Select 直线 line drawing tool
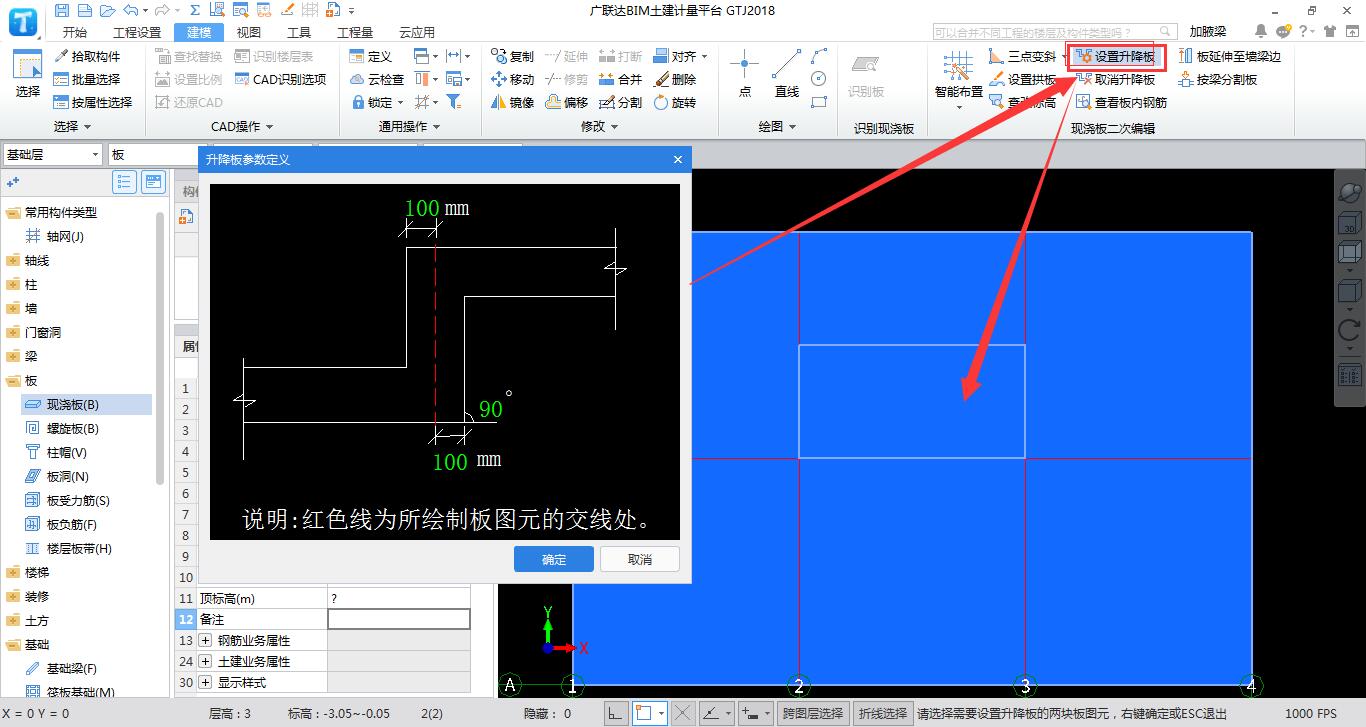 tap(787, 74)
